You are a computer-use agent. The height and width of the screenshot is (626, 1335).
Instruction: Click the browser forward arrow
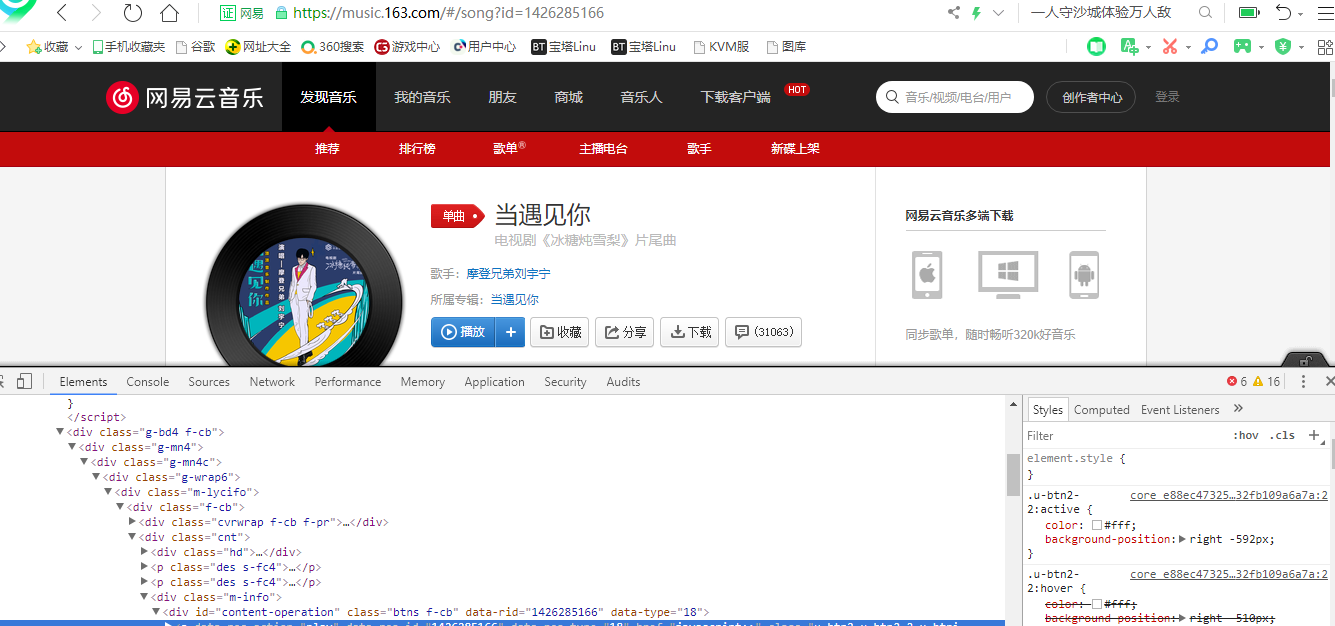(x=96, y=13)
